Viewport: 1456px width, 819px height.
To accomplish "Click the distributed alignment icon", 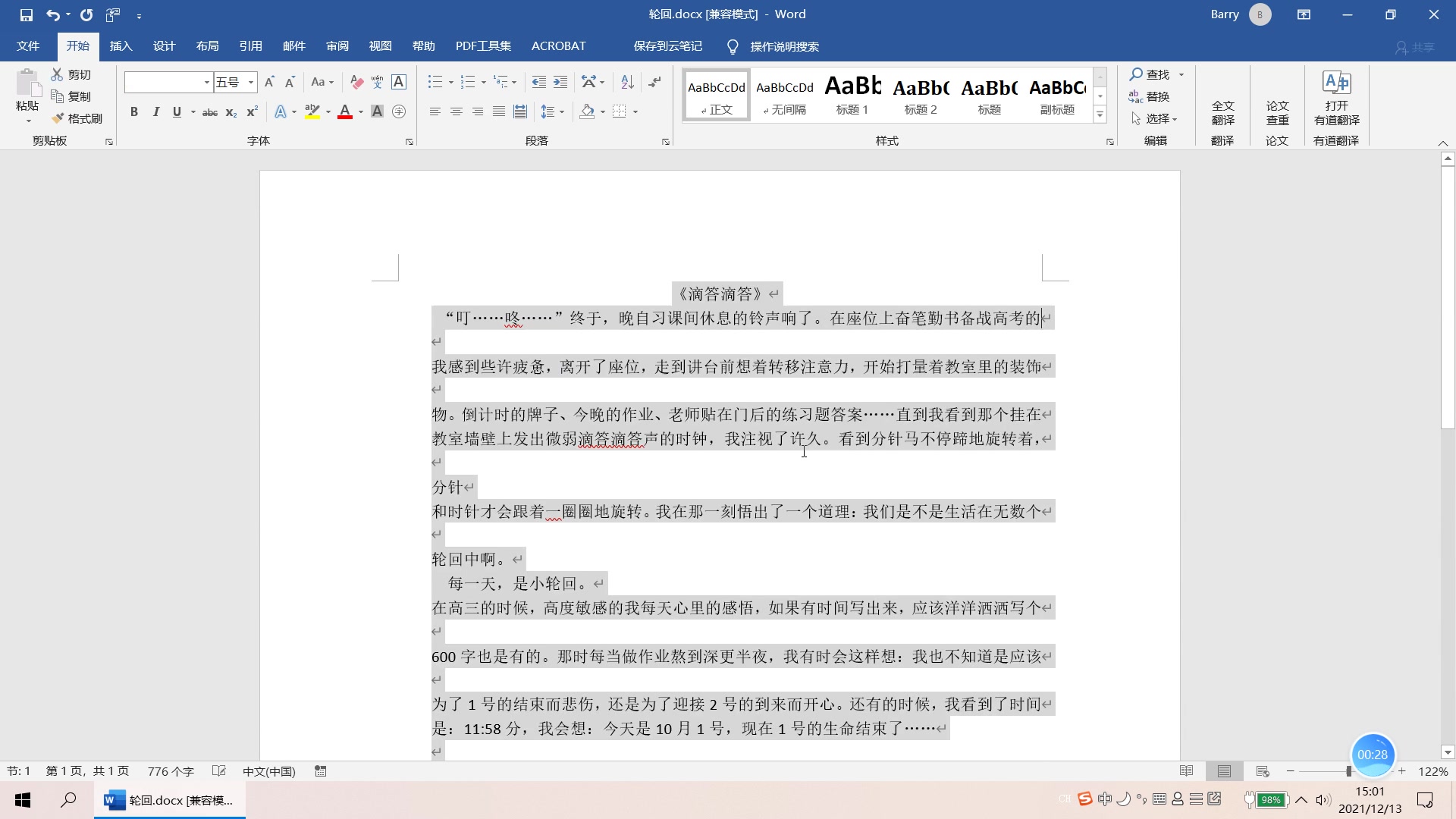I will tap(520, 112).
